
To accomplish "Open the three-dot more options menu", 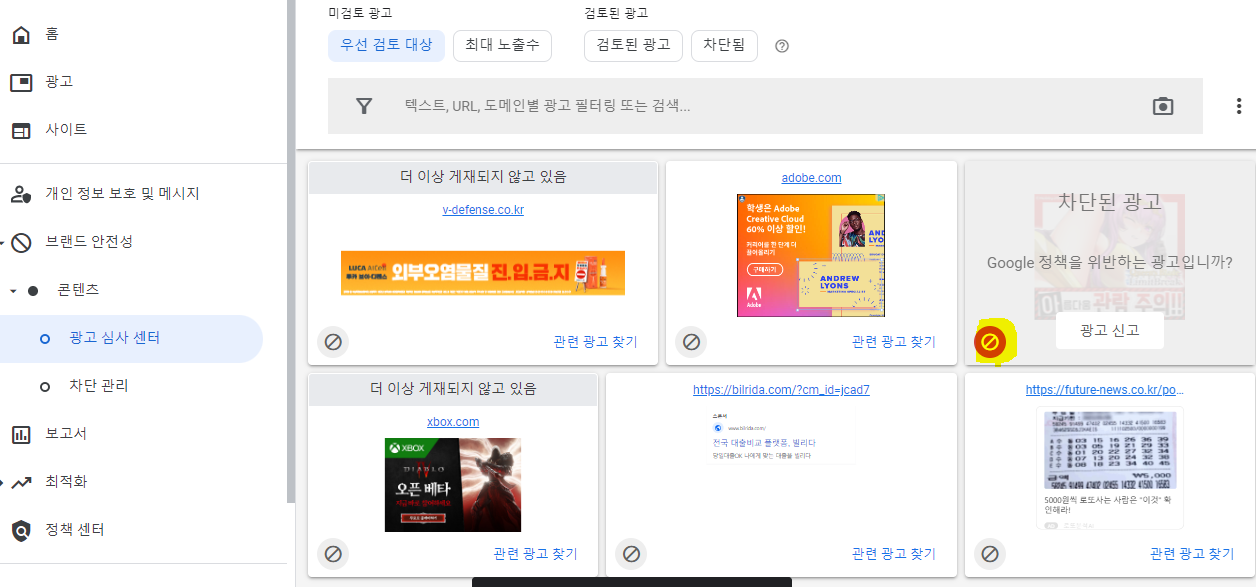I will pyautogui.click(x=1238, y=106).
